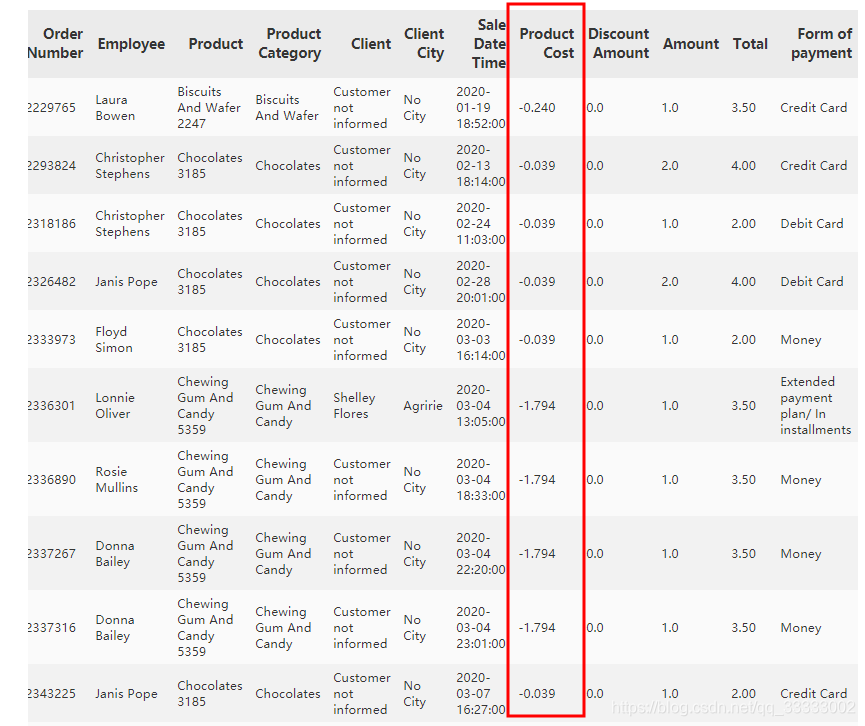
Task: Select date 2020-03-04 23:01:00 cell
Action: click(480, 627)
